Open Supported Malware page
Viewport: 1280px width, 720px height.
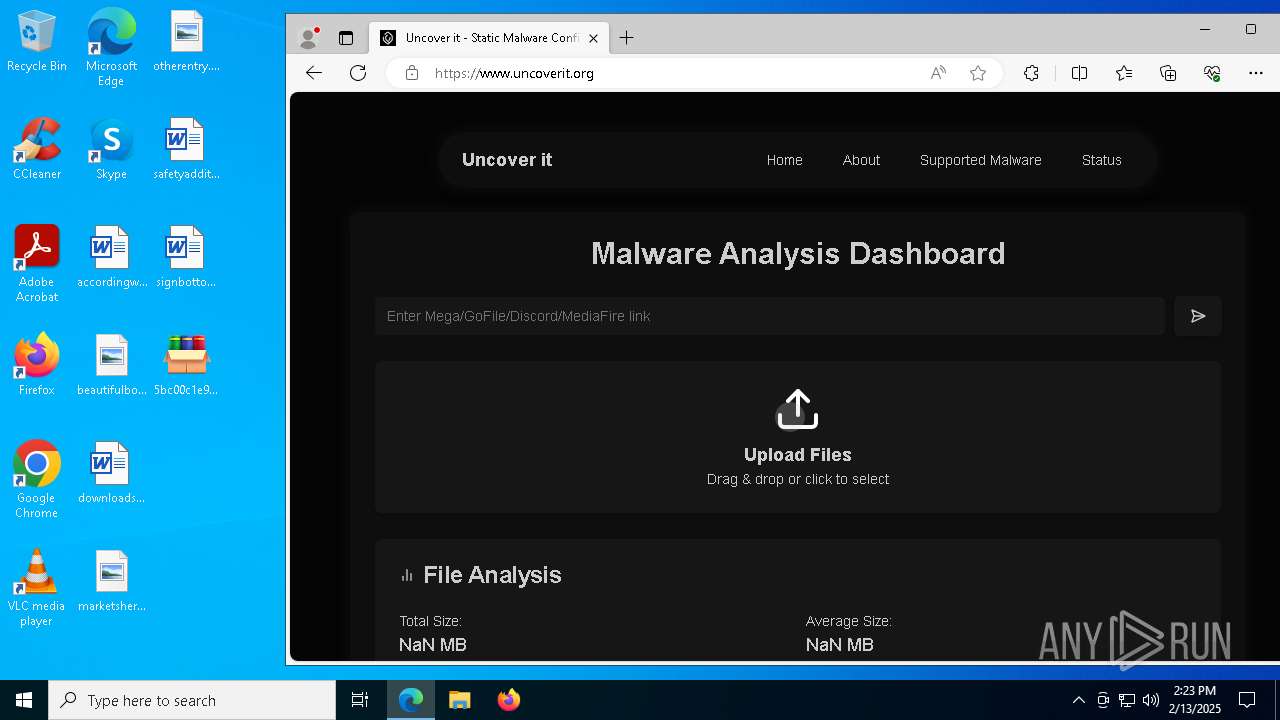point(980,160)
